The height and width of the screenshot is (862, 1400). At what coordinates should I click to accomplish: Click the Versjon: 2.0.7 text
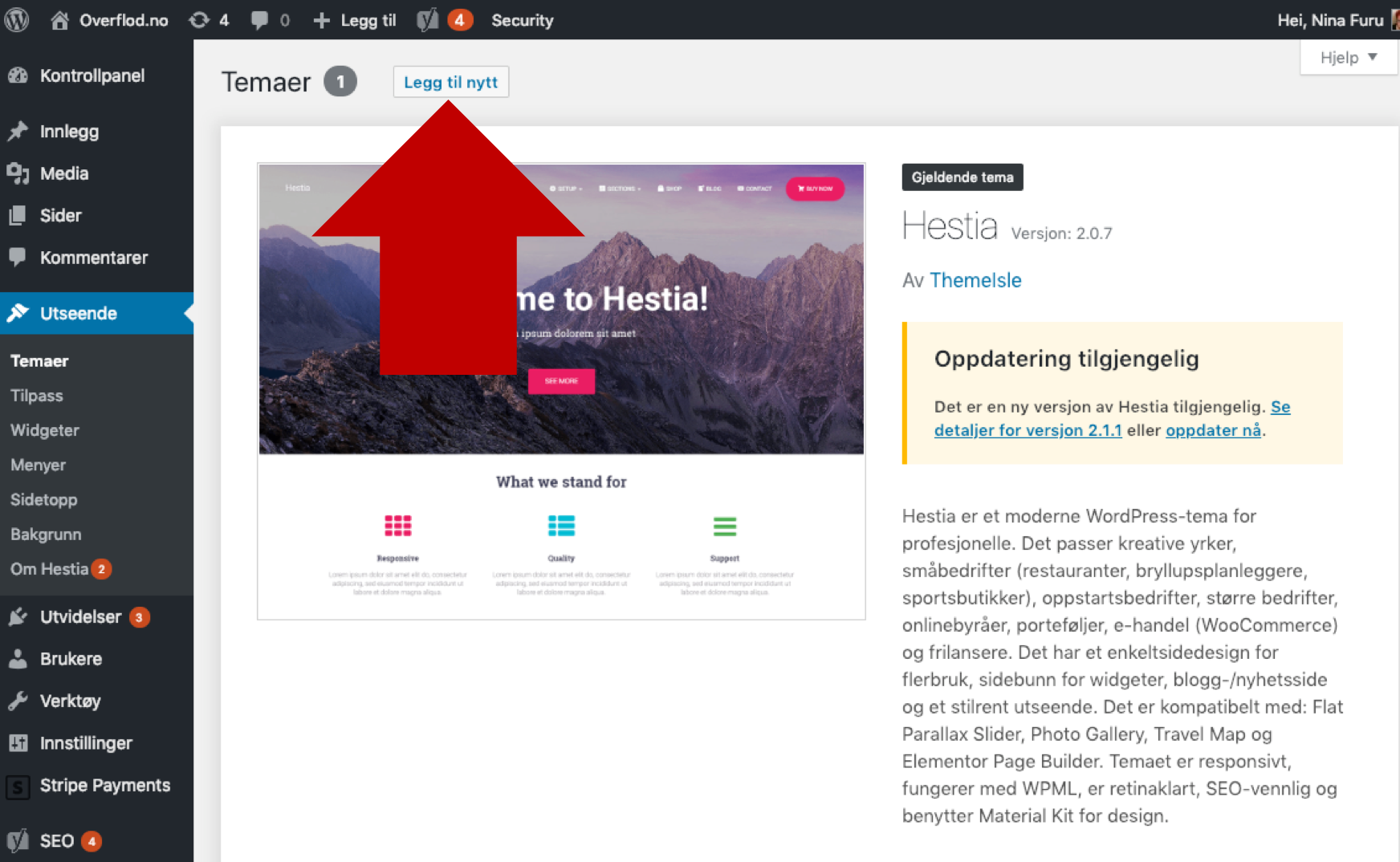[1061, 234]
